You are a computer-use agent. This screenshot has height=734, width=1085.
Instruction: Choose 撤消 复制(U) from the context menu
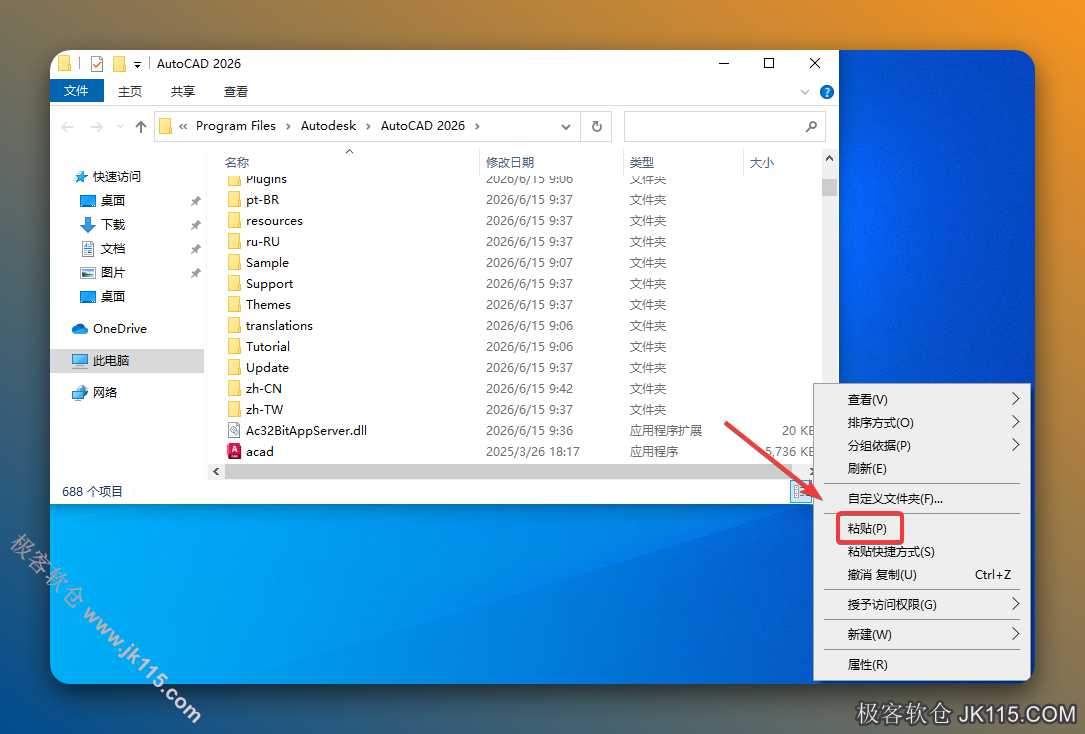[x=922, y=575]
